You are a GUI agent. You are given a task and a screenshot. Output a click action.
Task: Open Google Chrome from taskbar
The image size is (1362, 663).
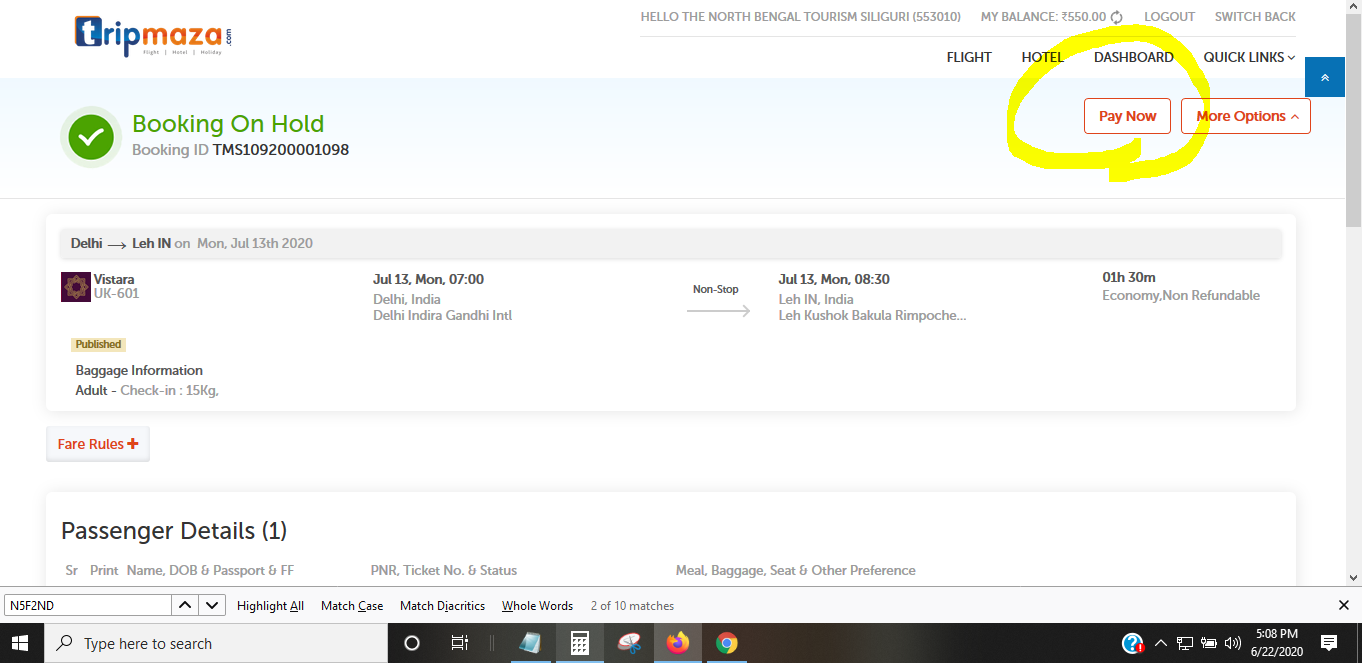click(727, 643)
